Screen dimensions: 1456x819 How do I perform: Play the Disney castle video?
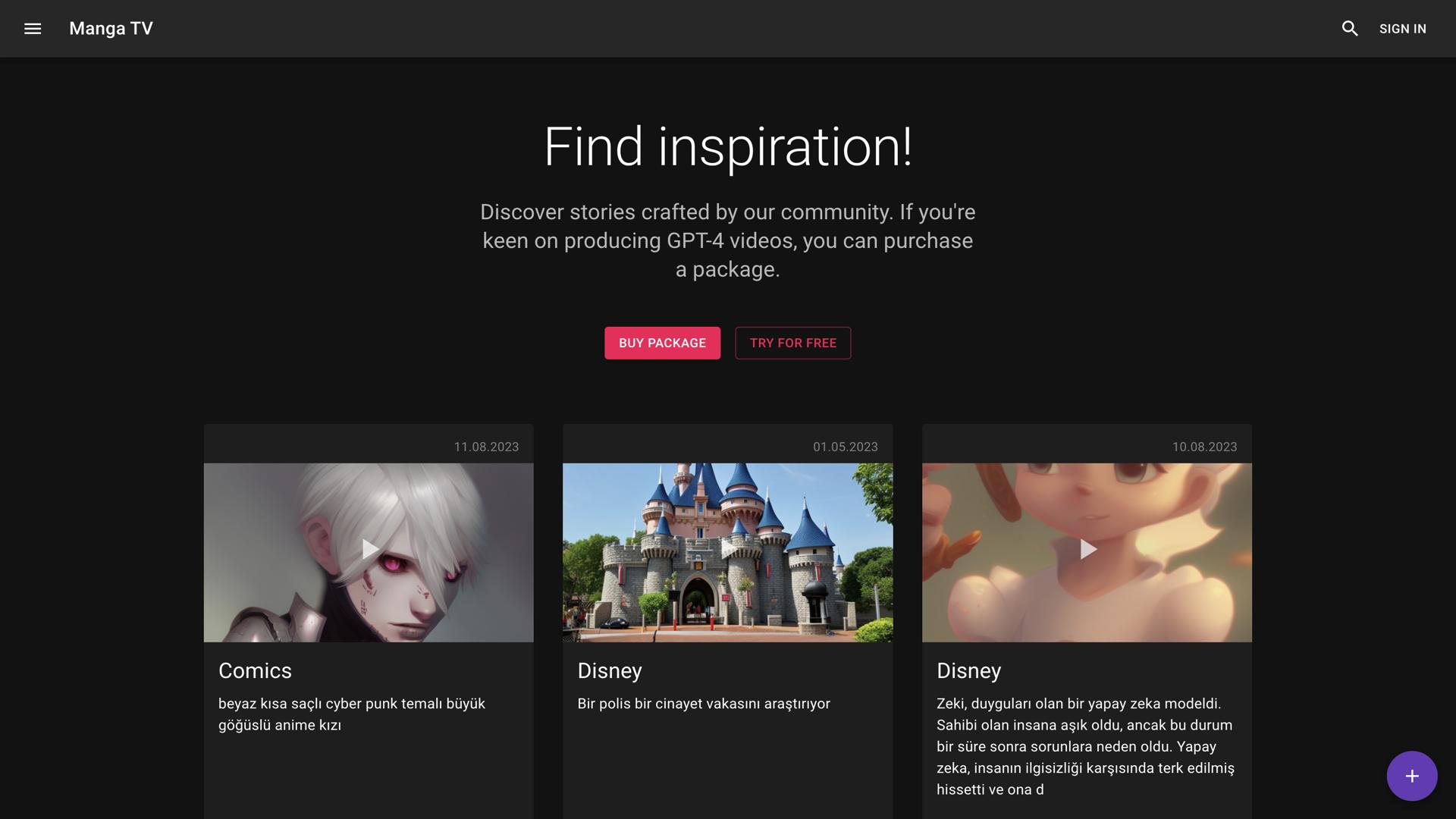(728, 549)
